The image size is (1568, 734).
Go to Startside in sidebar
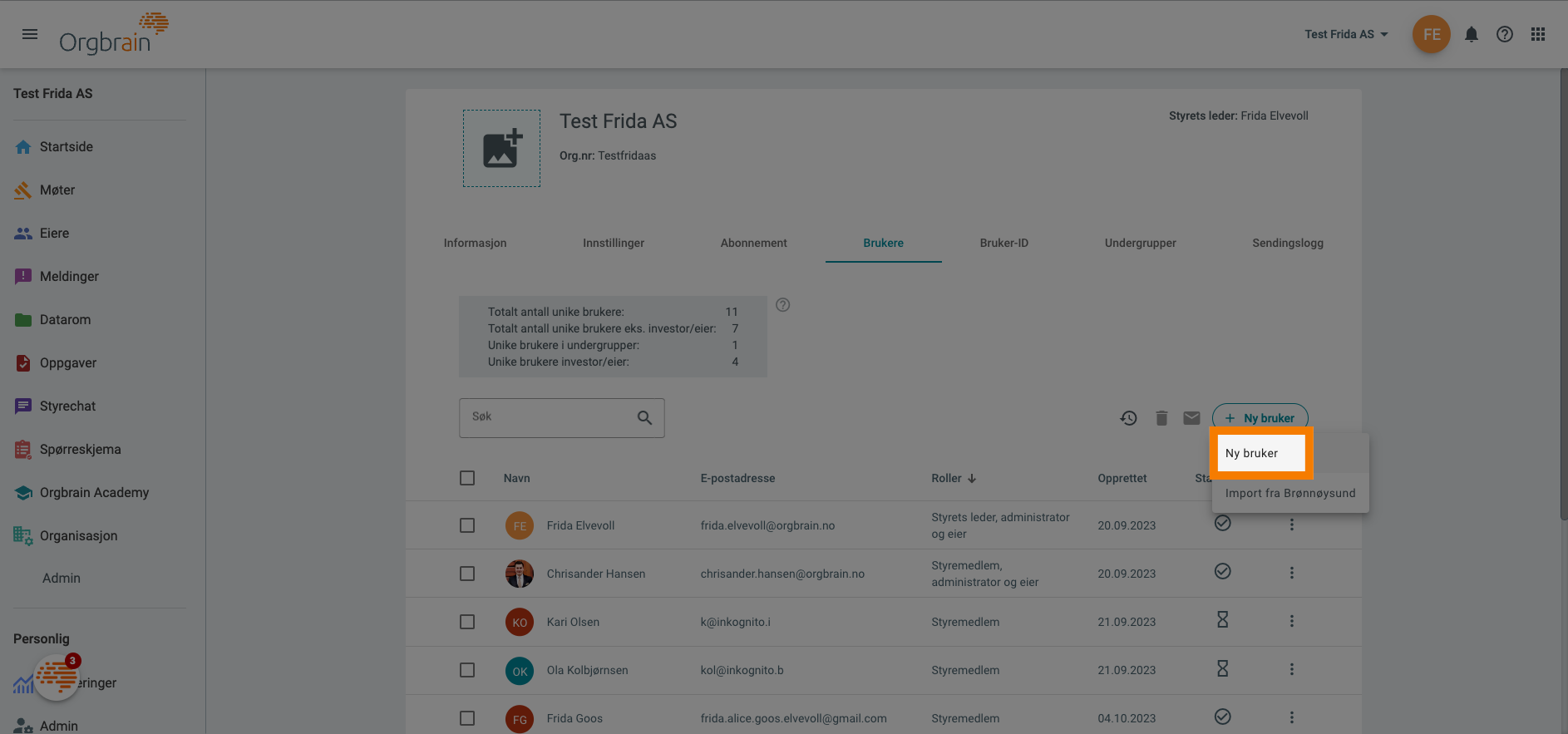click(67, 146)
